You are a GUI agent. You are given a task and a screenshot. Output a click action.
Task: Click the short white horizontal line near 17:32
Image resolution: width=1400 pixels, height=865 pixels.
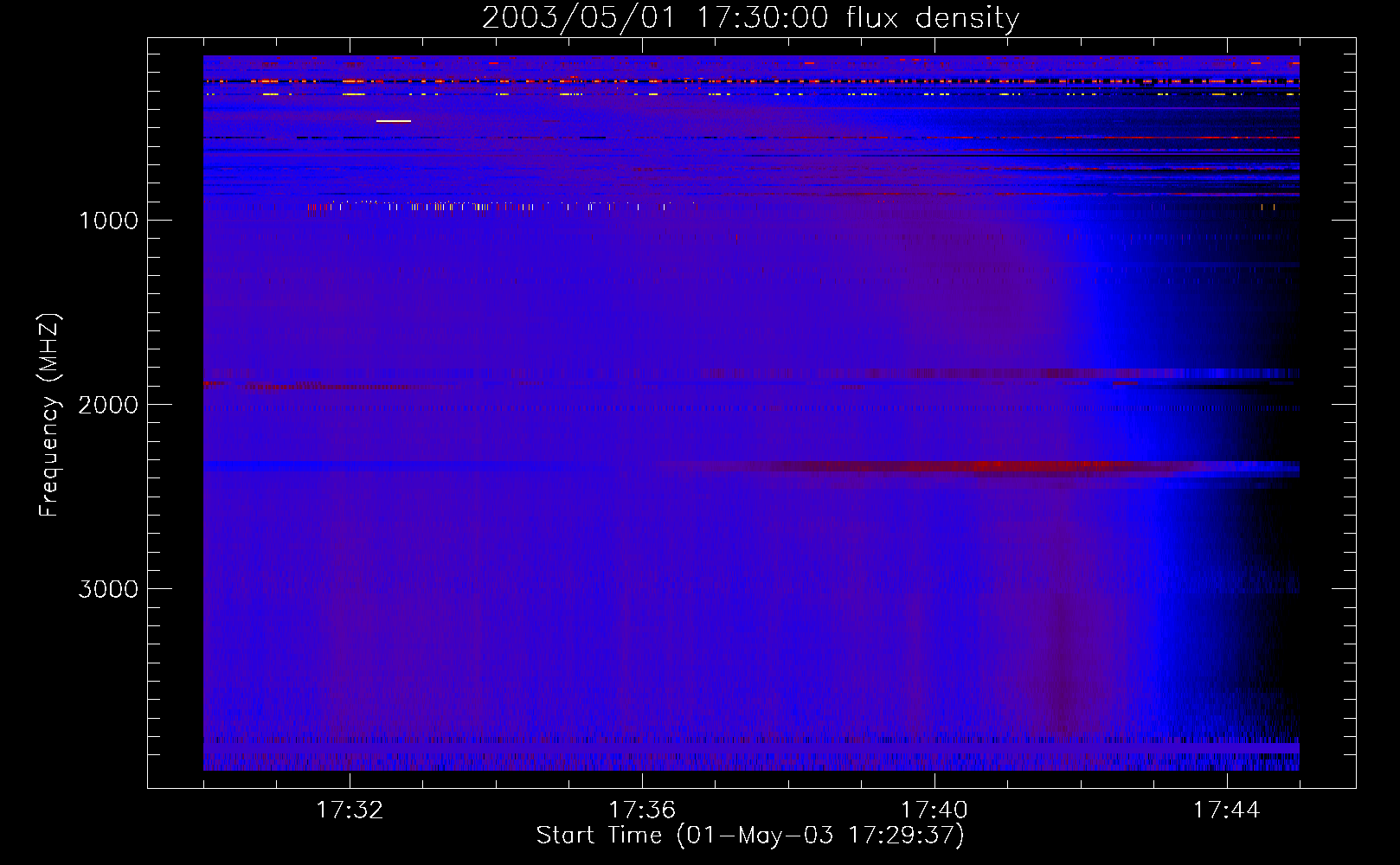coord(394,121)
